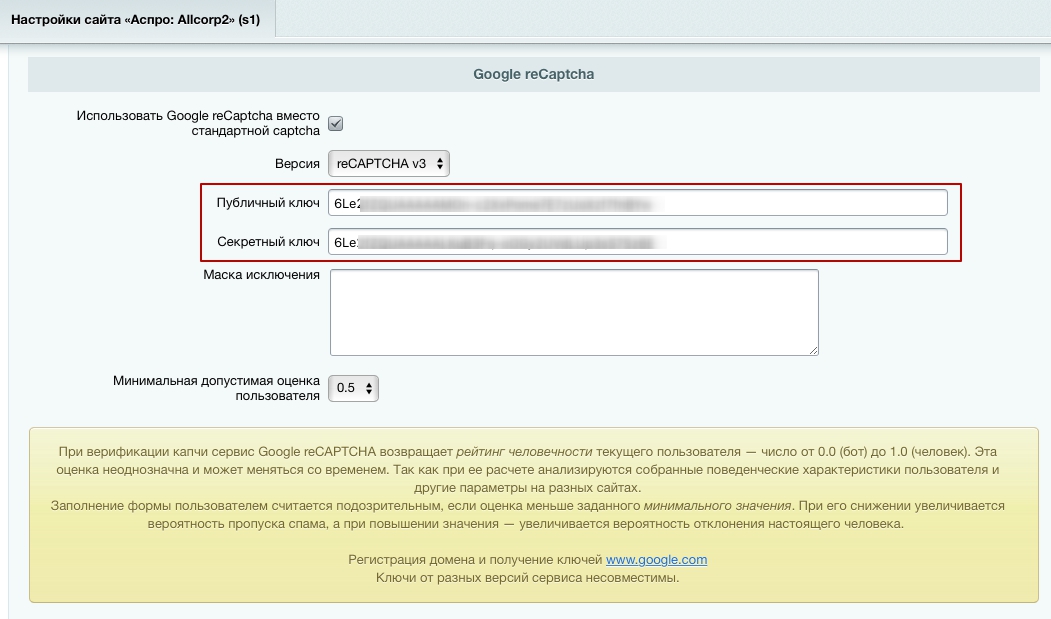Click the Использовать Google reCaptcha label text
The height and width of the screenshot is (619, 1051).
click(x=198, y=123)
